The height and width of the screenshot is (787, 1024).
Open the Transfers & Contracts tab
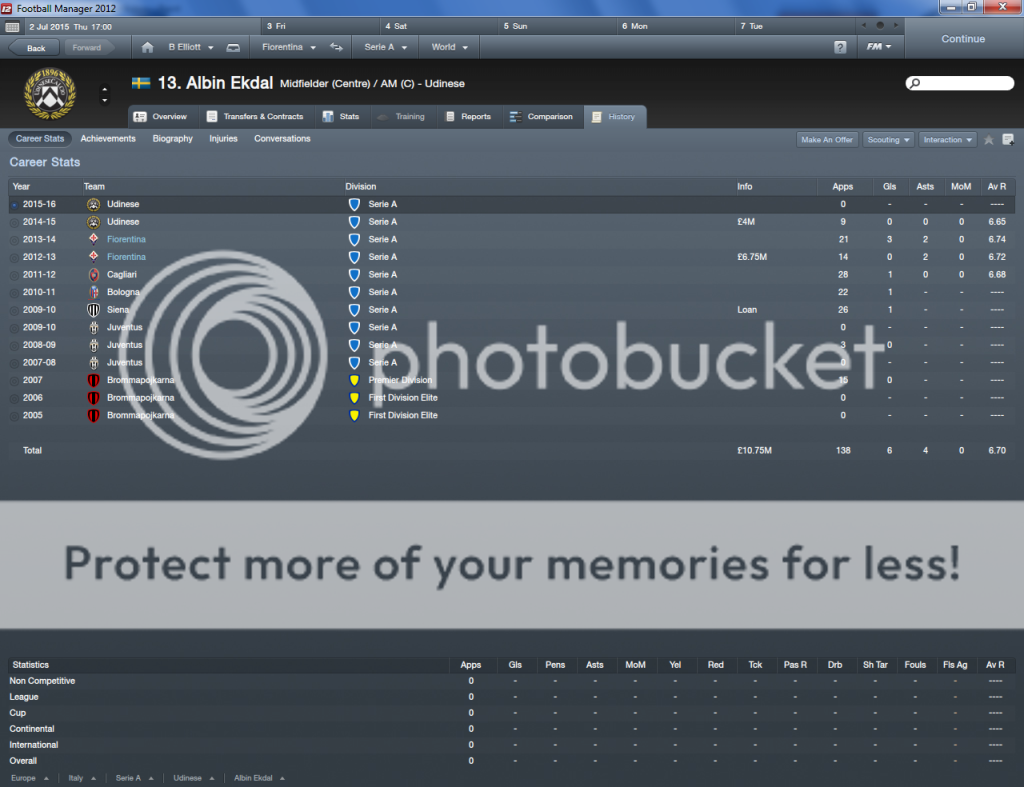255,117
